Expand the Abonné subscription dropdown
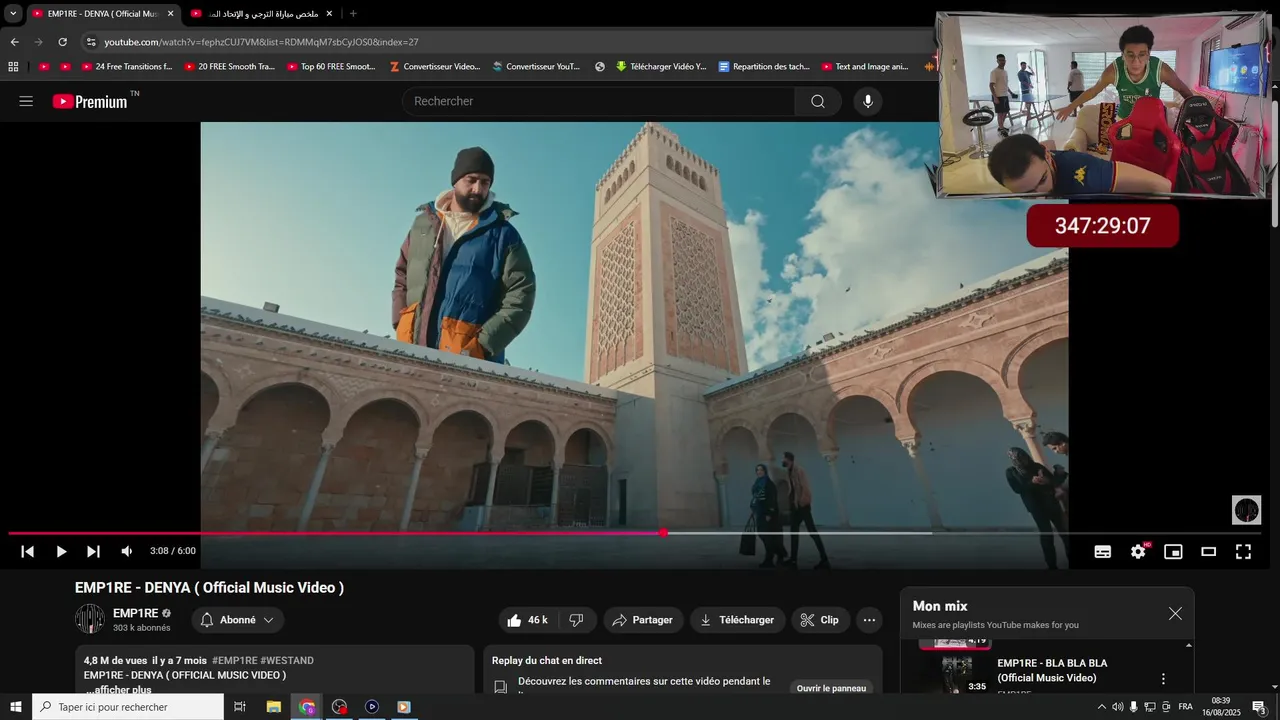This screenshot has height=720, width=1280. pyautogui.click(x=238, y=620)
